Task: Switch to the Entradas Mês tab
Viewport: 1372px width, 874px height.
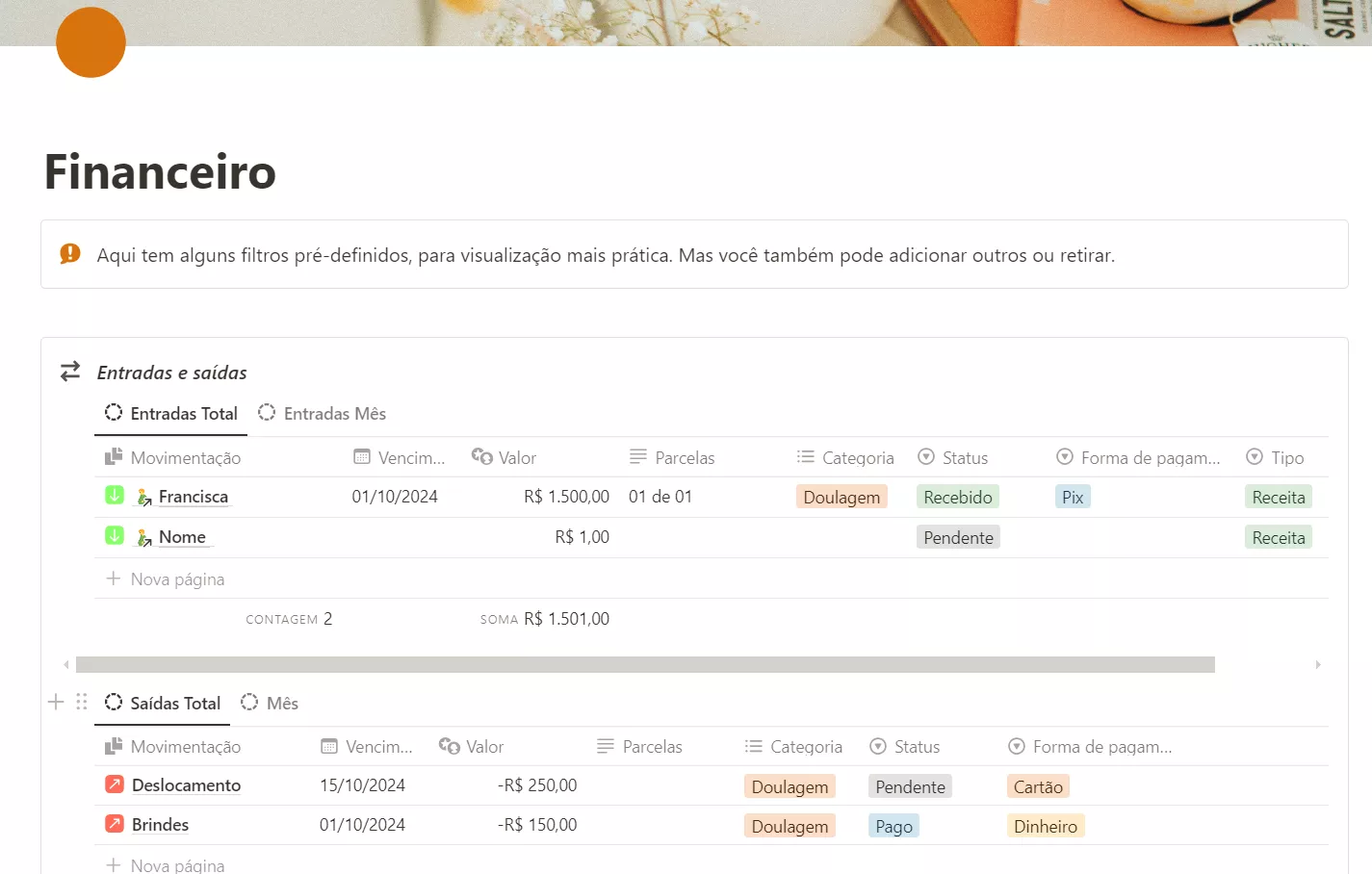Action: [x=323, y=414]
